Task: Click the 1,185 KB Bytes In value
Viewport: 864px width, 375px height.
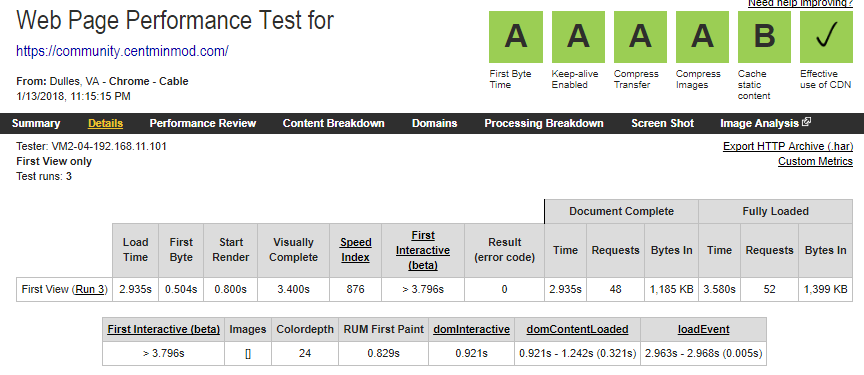Action: coord(672,289)
